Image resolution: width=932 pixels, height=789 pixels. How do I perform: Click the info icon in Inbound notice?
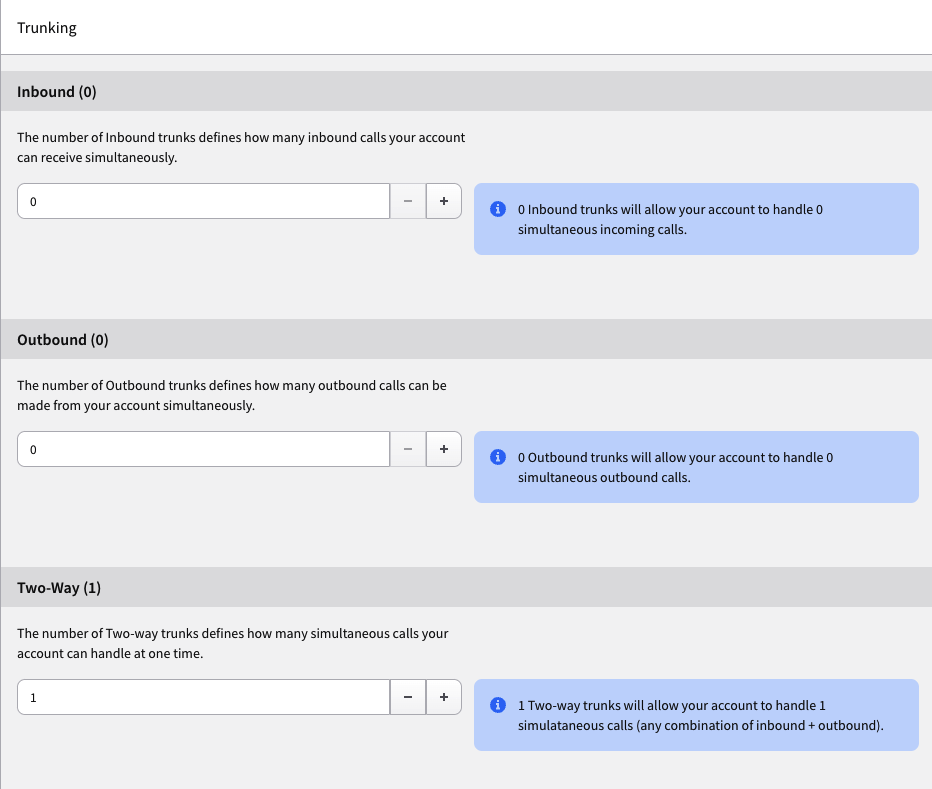tap(498, 209)
